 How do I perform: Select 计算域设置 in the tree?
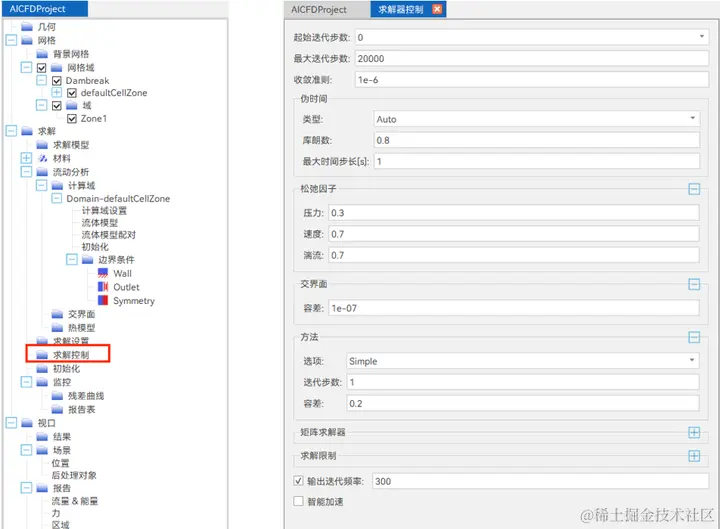[x=104, y=211]
